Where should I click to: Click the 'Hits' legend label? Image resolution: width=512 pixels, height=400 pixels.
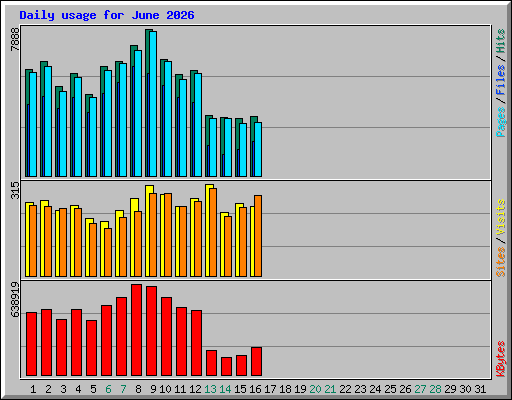tap(500, 41)
